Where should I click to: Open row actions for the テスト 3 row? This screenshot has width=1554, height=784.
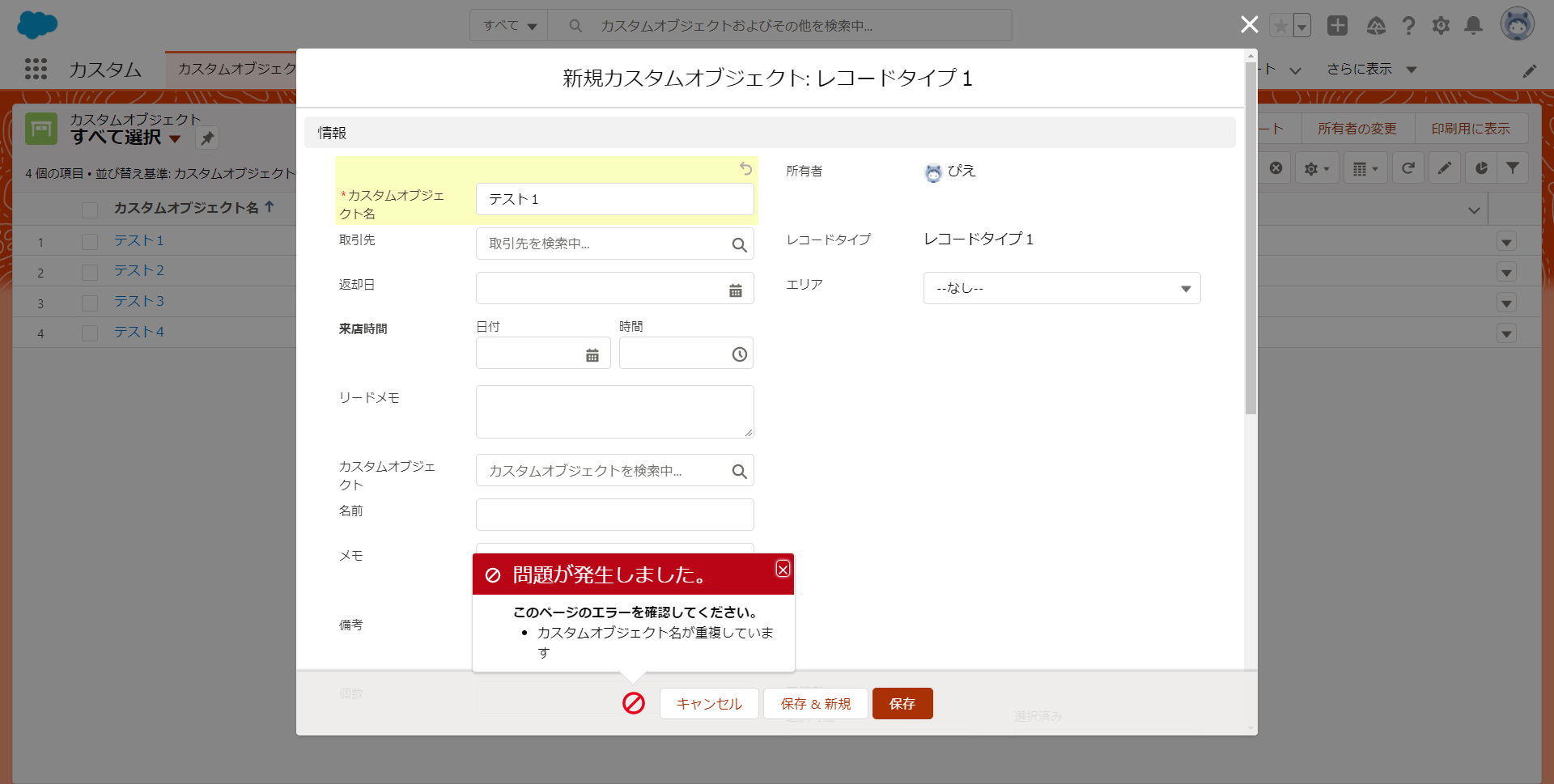tap(1506, 303)
